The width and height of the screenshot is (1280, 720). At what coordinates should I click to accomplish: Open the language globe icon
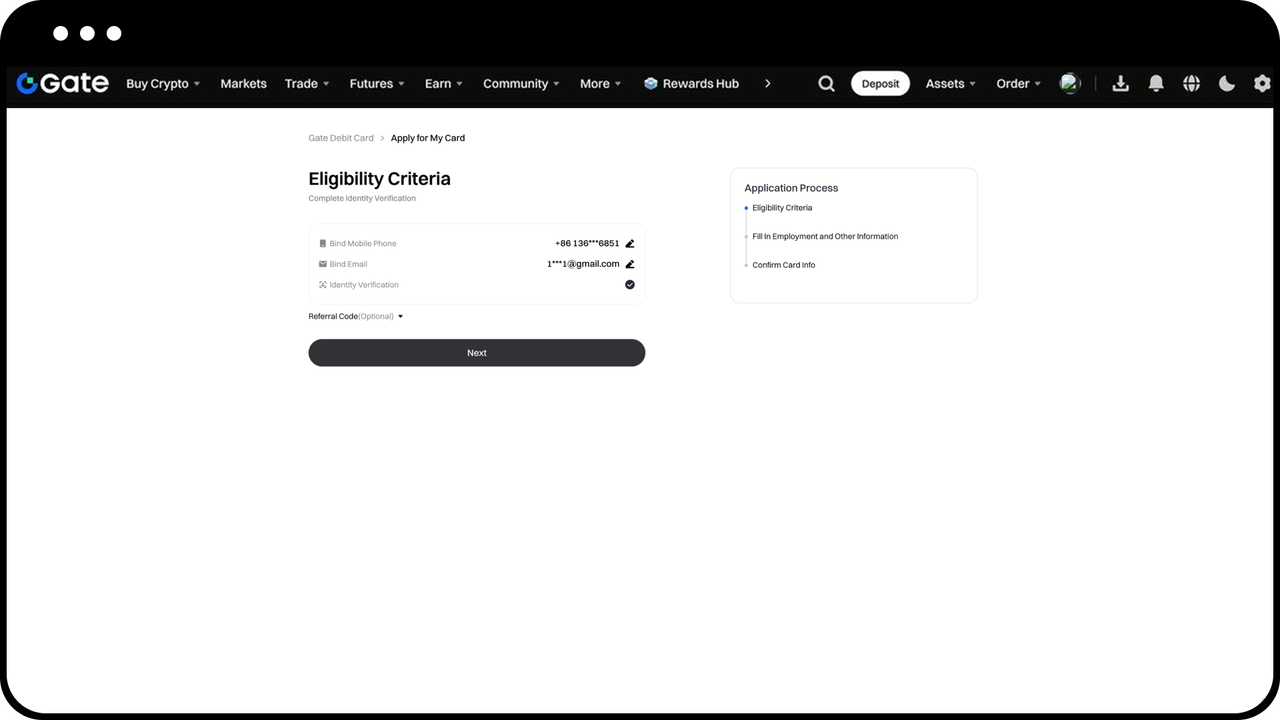click(1191, 84)
